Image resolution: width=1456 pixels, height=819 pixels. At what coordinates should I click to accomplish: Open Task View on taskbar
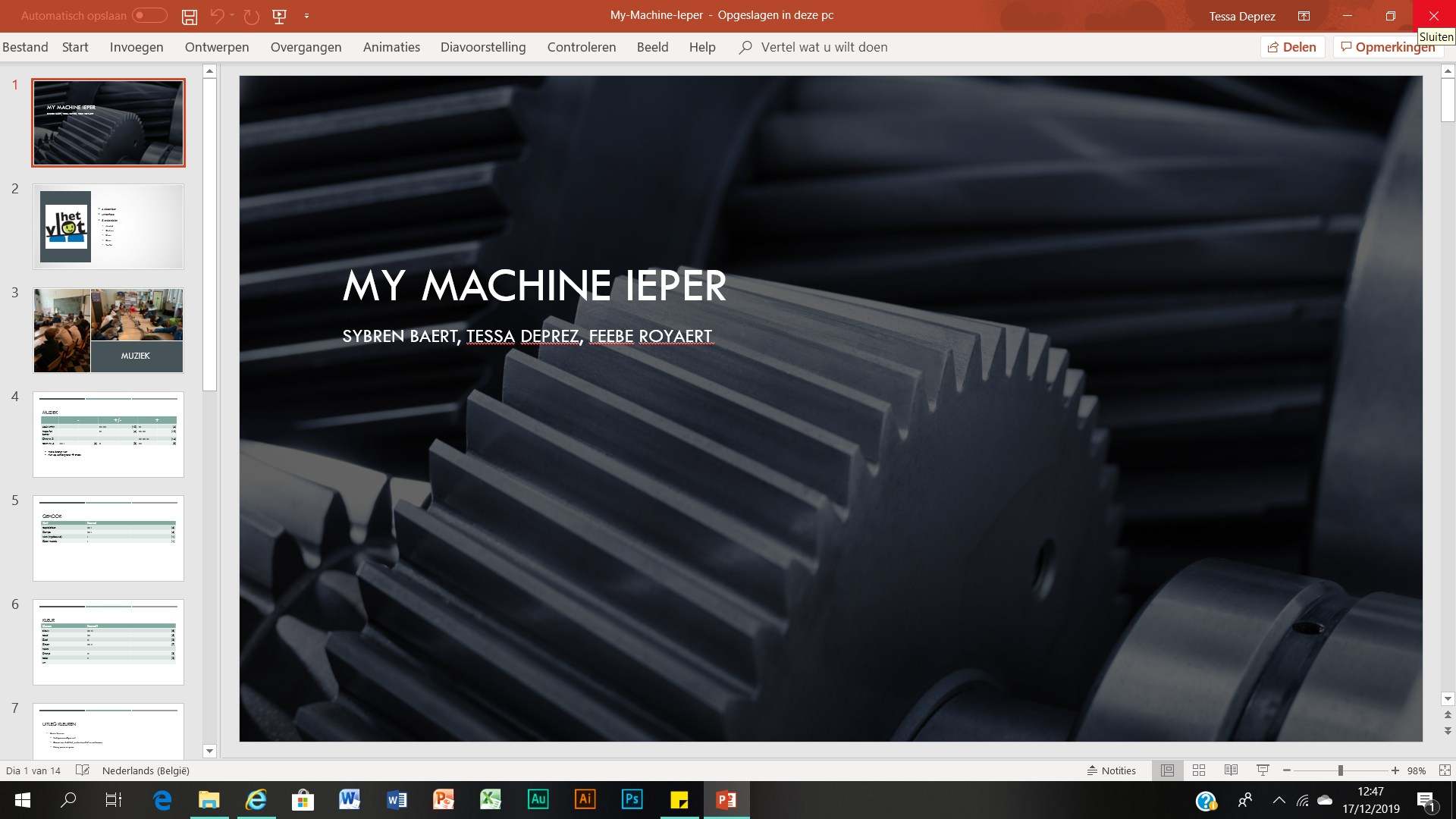pos(114,800)
